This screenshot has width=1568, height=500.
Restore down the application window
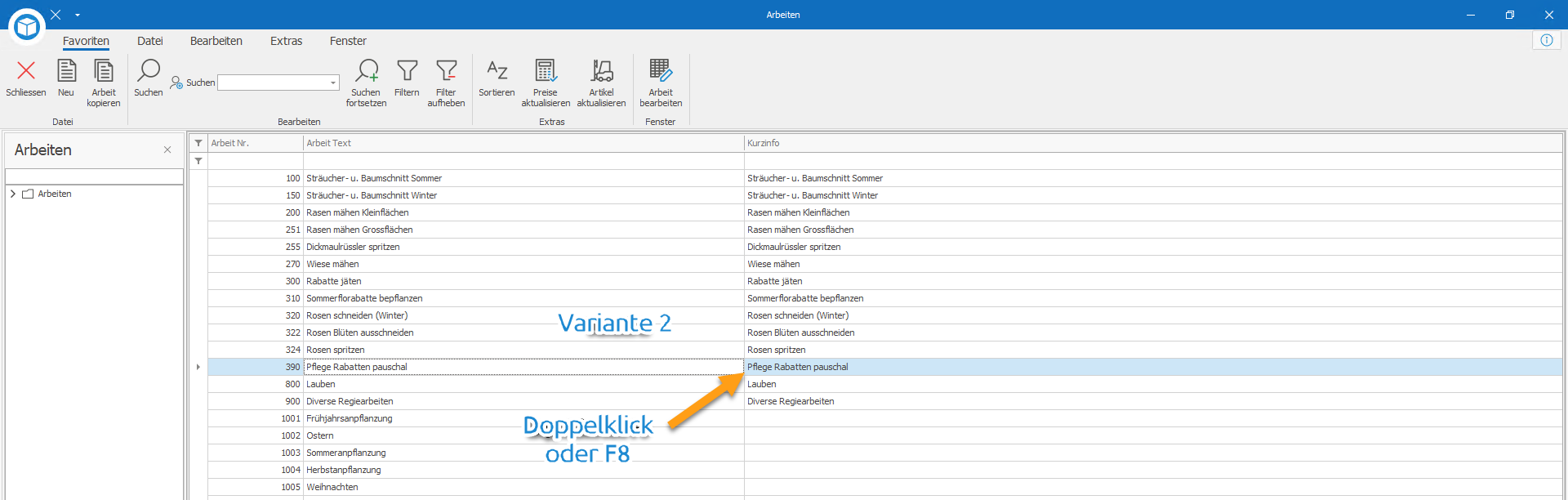point(1509,15)
